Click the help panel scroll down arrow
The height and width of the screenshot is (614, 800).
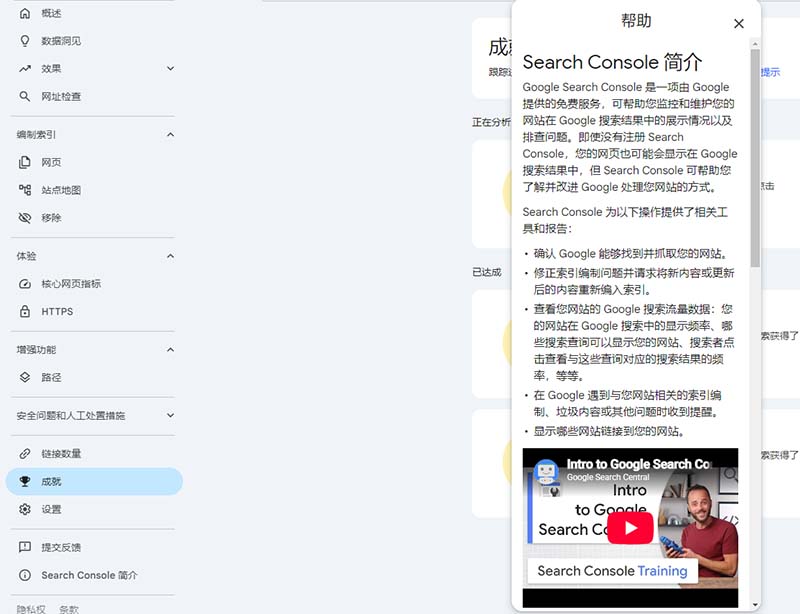(755, 605)
